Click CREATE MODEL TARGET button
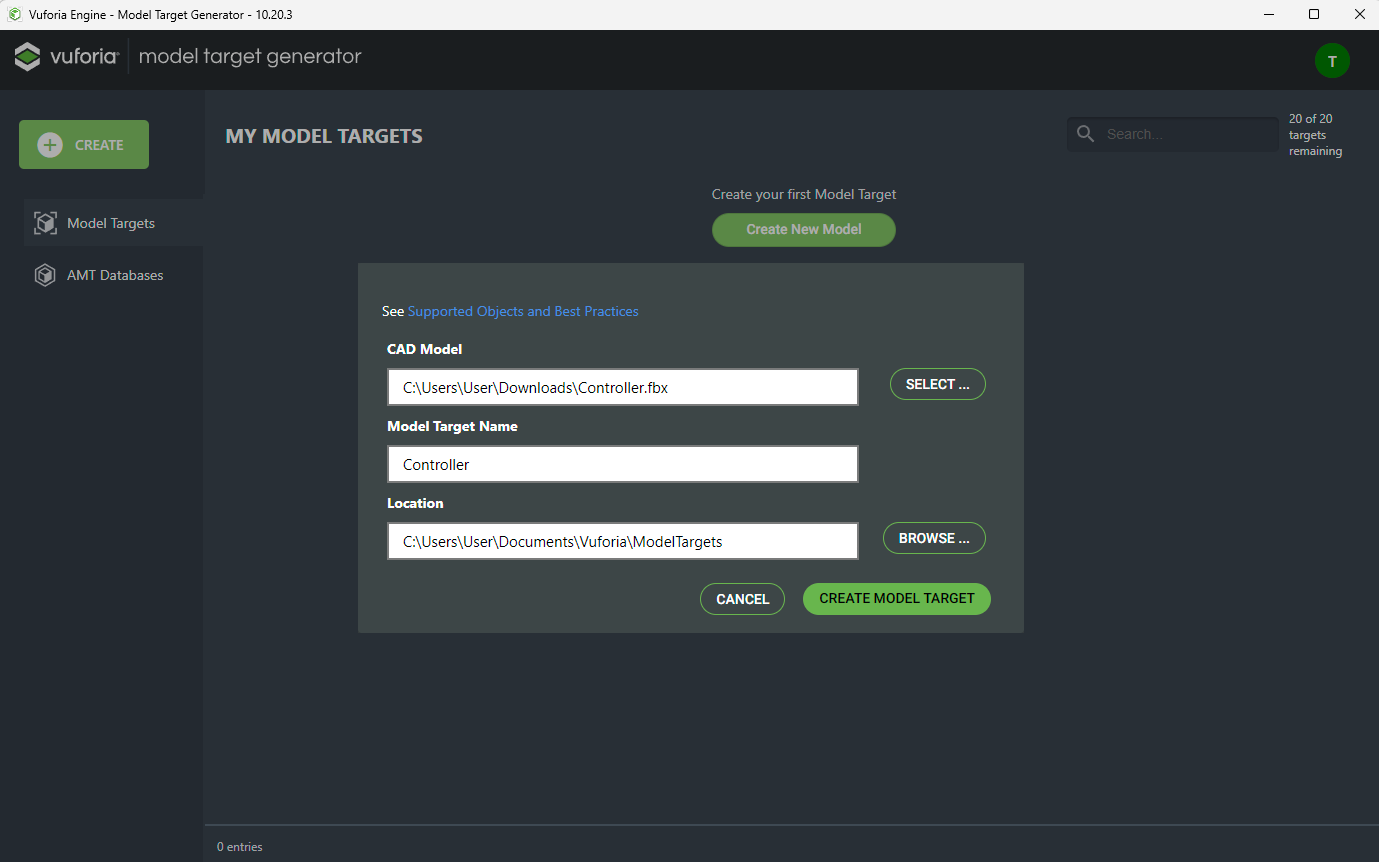Image resolution: width=1379 pixels, height=862 pixels. click(x=897, y=598)
